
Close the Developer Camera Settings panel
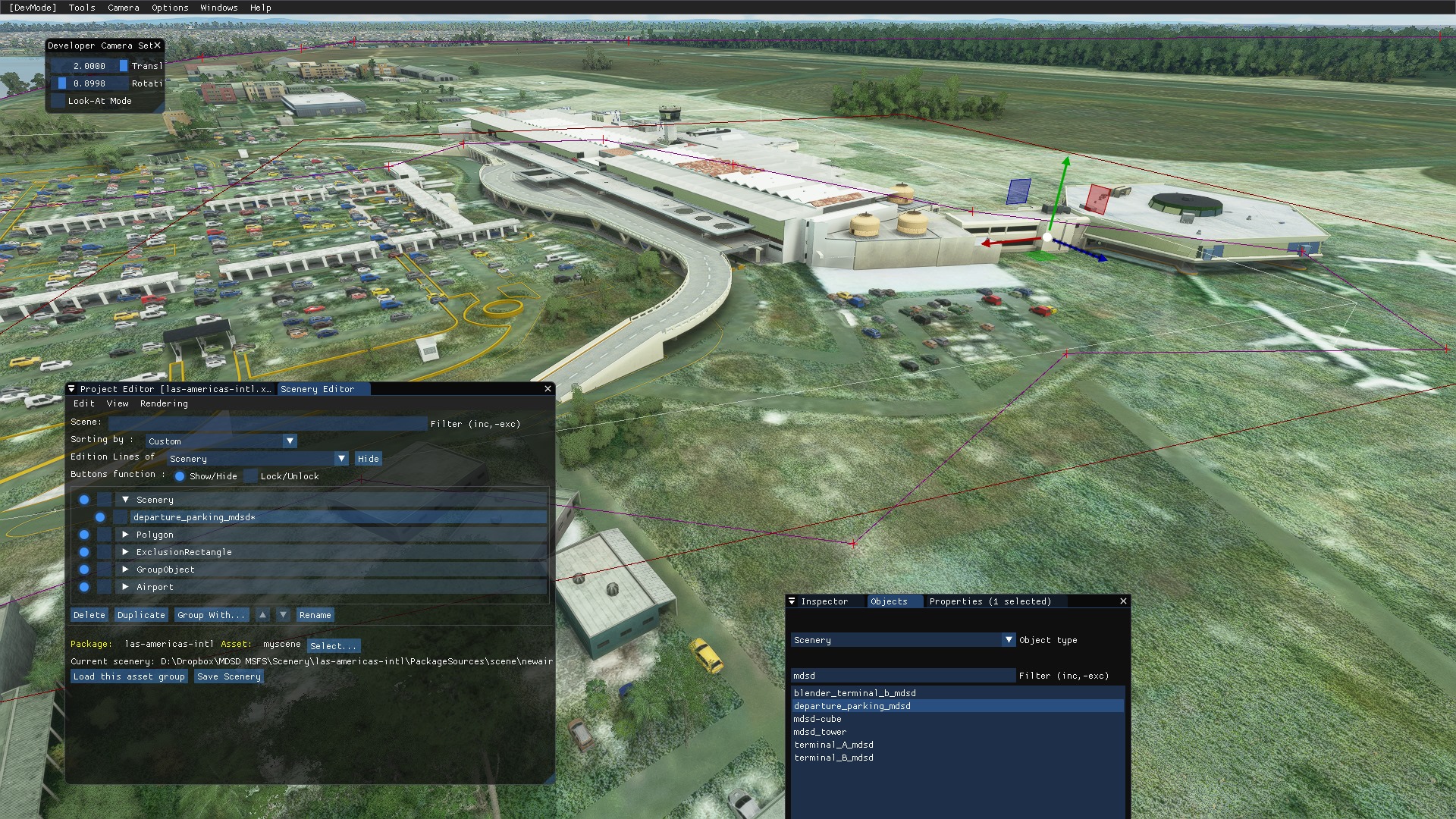click(157, 45)
